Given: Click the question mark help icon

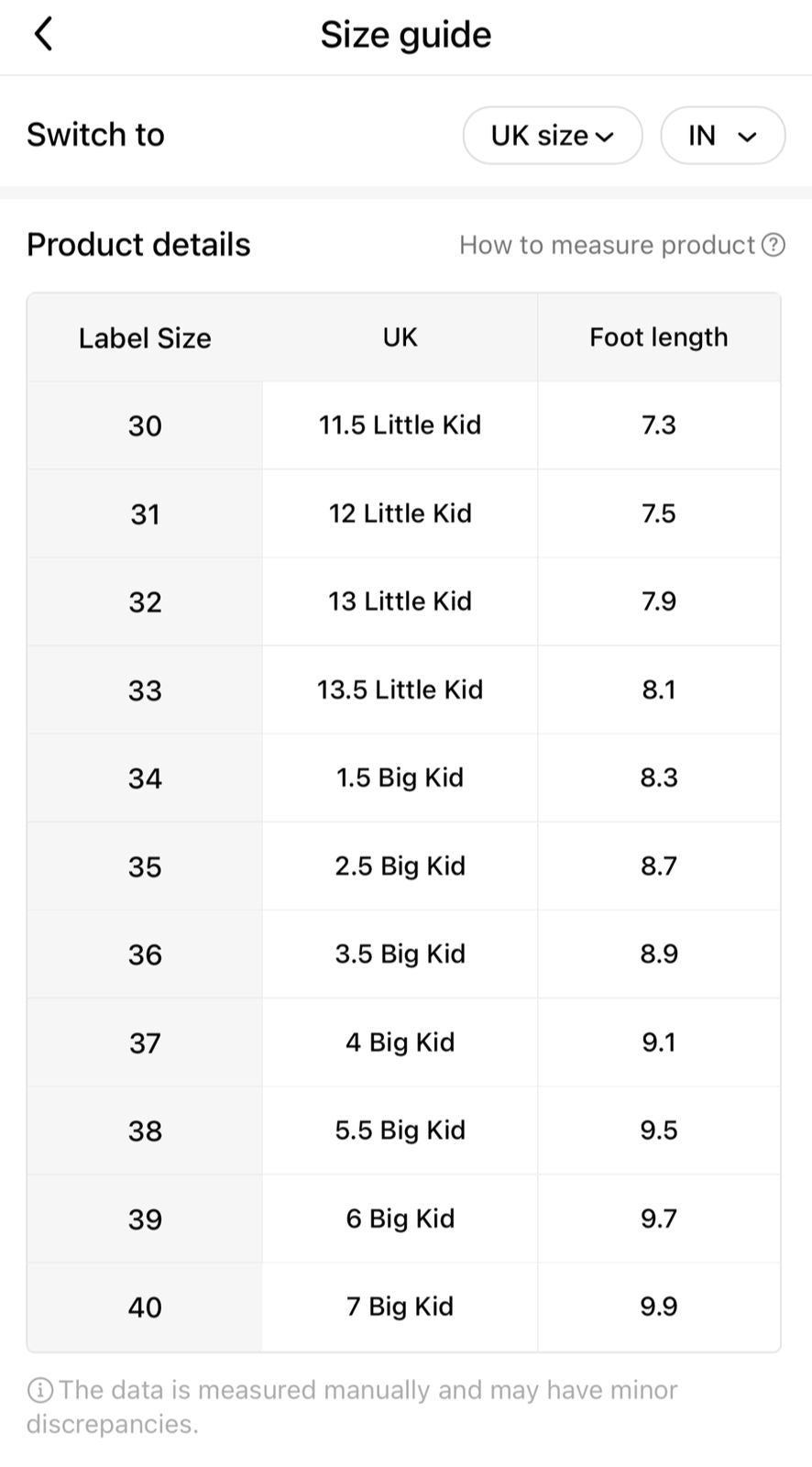Looking at the screenshot, I should 774,245.
